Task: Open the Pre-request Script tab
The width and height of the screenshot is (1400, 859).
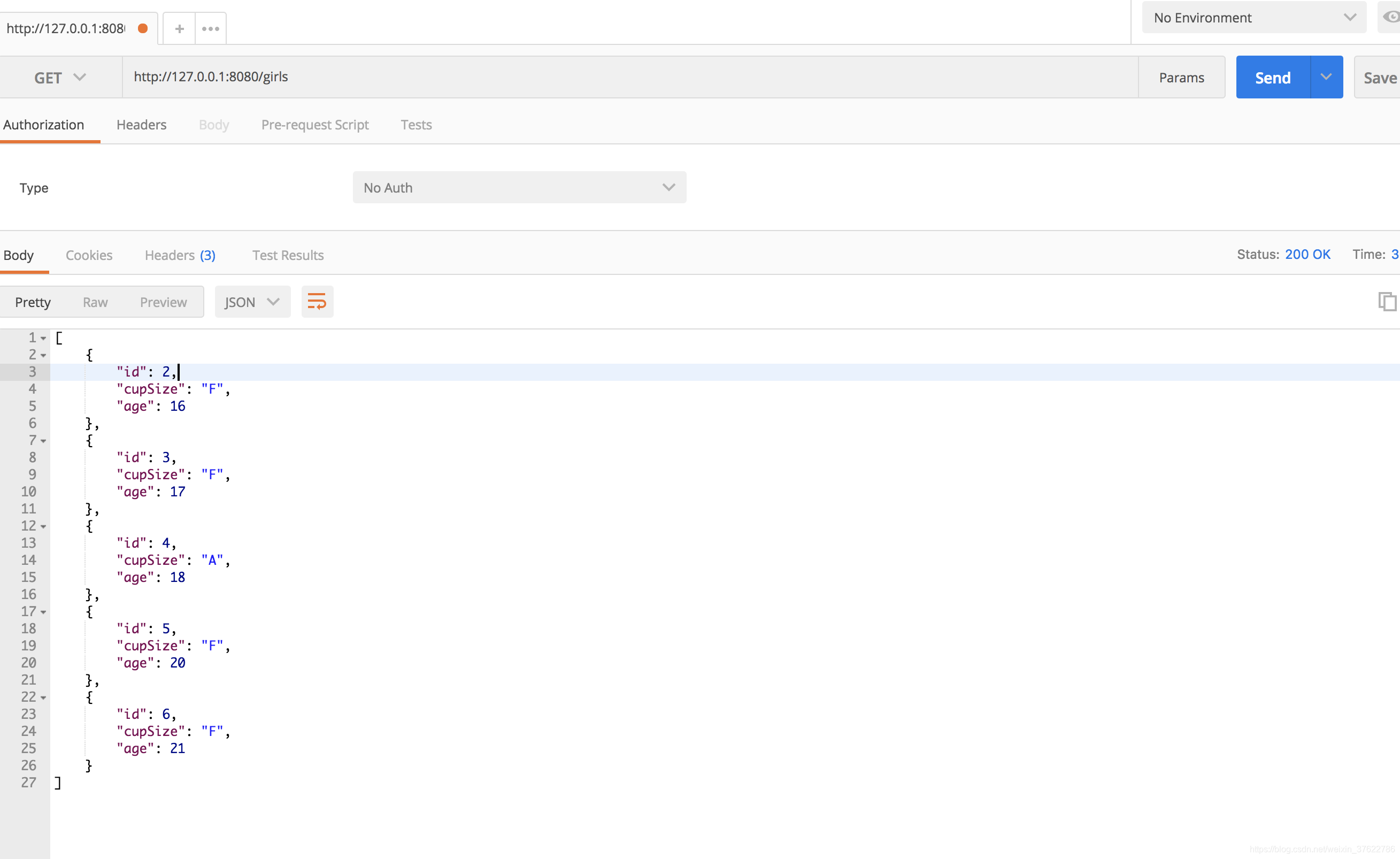Action: tap(315, 125)
